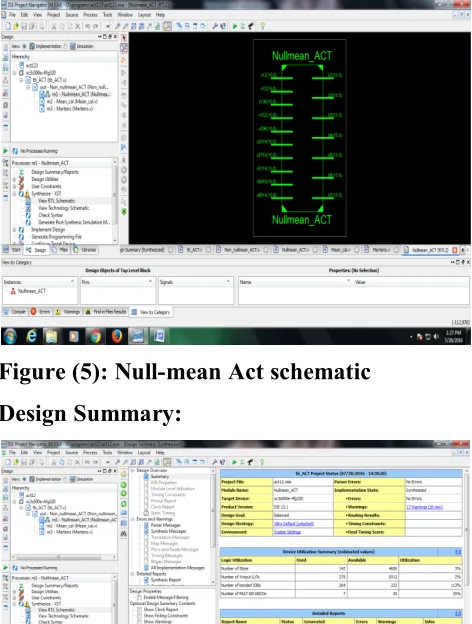Click the volume speaker icon in system tray

pyautogui.click(x=436, y=337)
